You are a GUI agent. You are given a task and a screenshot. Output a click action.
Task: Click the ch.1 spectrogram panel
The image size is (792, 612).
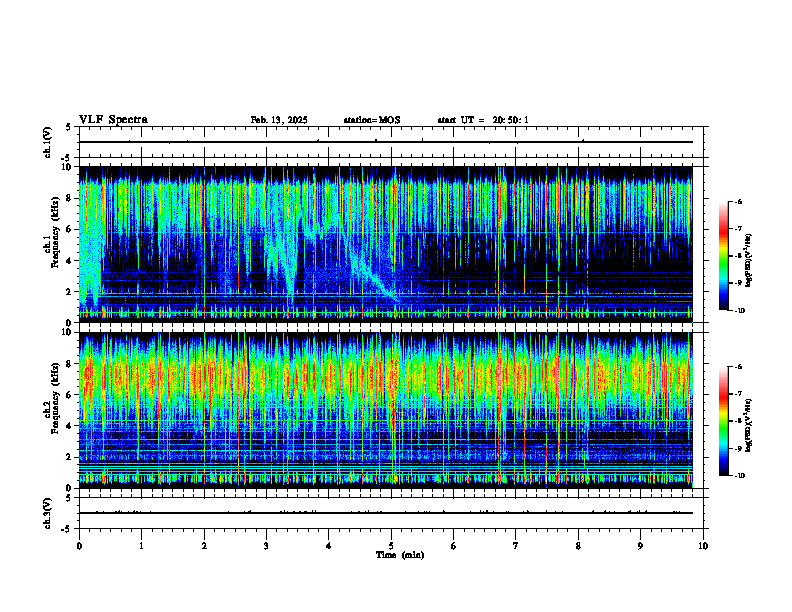click(385, 244)
